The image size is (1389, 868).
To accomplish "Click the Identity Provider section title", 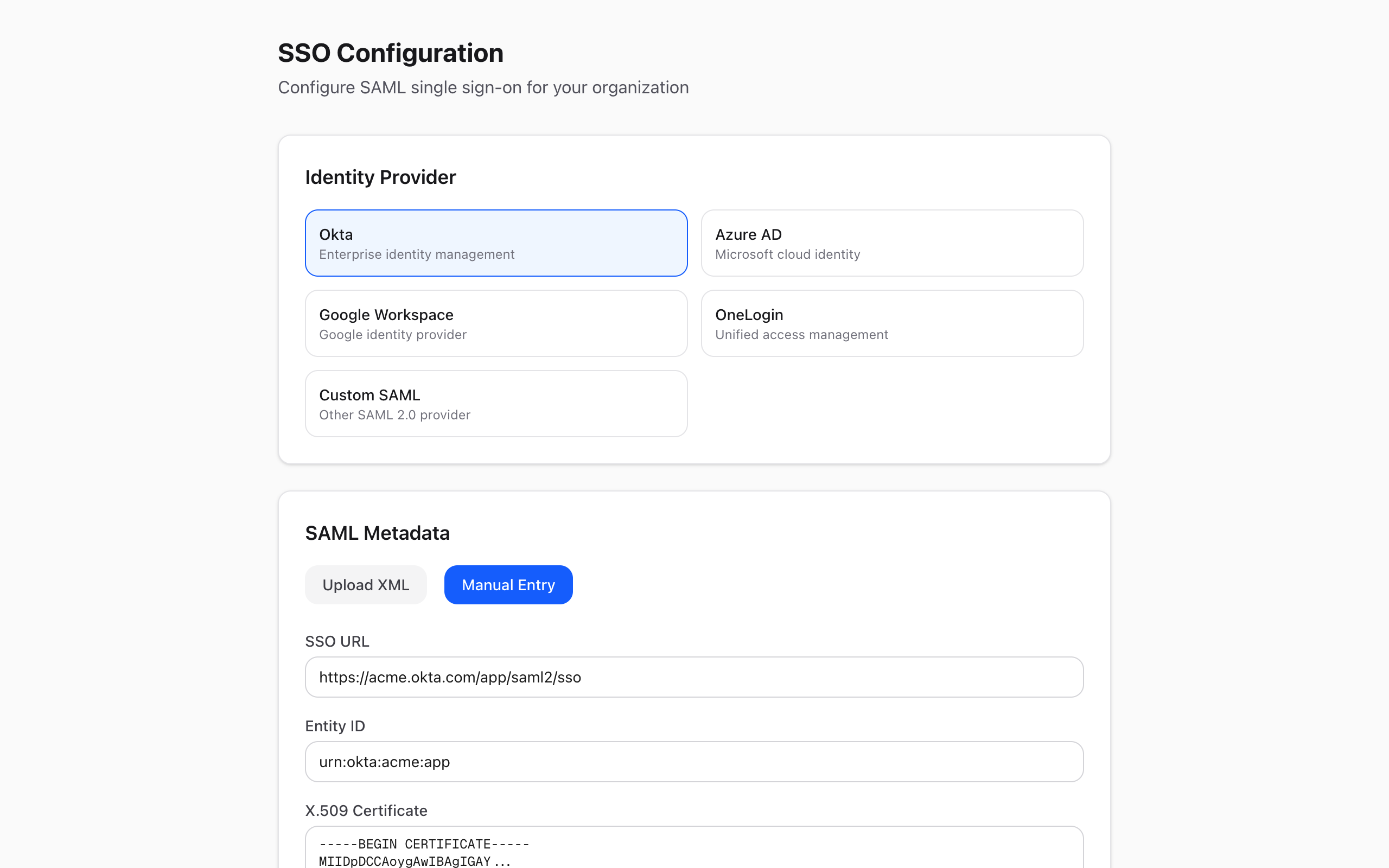I will [x=380, y=177].
